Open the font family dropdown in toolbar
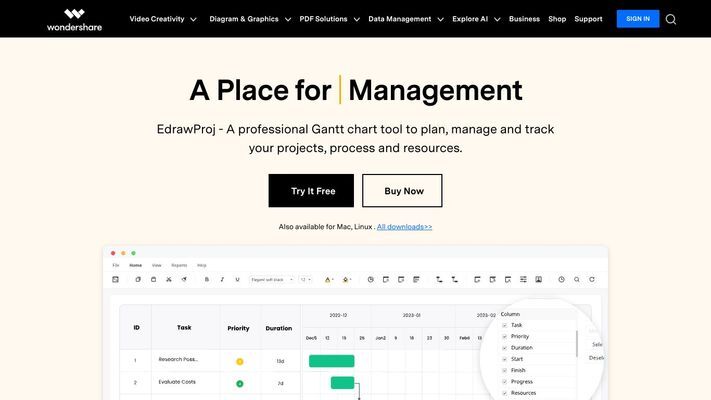The height and width of the screenshot is (400, 711). point(272,280)
